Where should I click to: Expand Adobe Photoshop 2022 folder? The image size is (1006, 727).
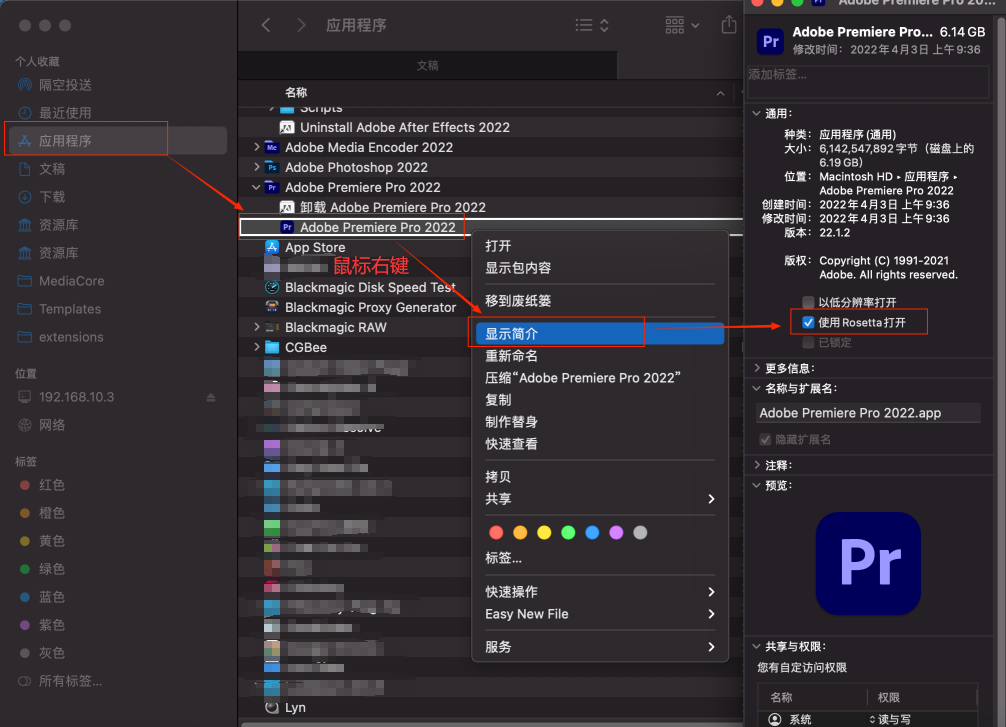[257, 167]
